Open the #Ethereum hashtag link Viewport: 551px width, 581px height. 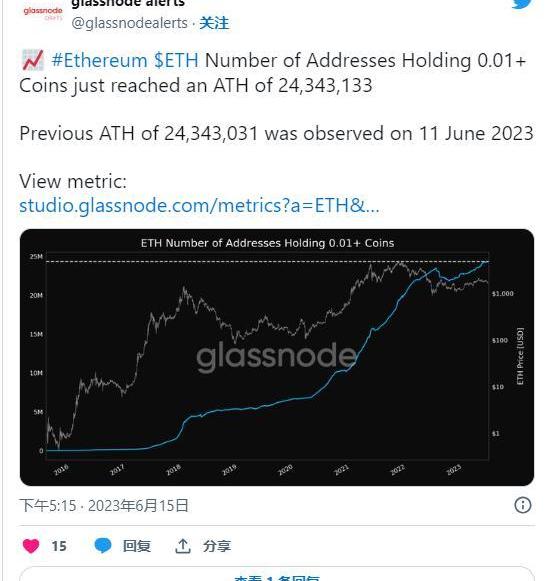(x=99, y=60)
